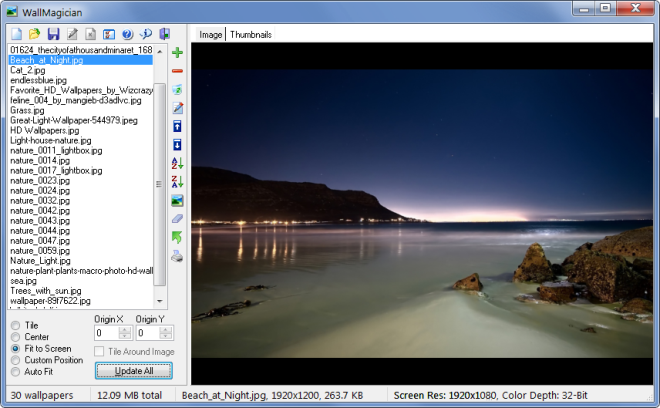
Task: Open the yellow folder icon in toolbar
Action: (35, 34)
